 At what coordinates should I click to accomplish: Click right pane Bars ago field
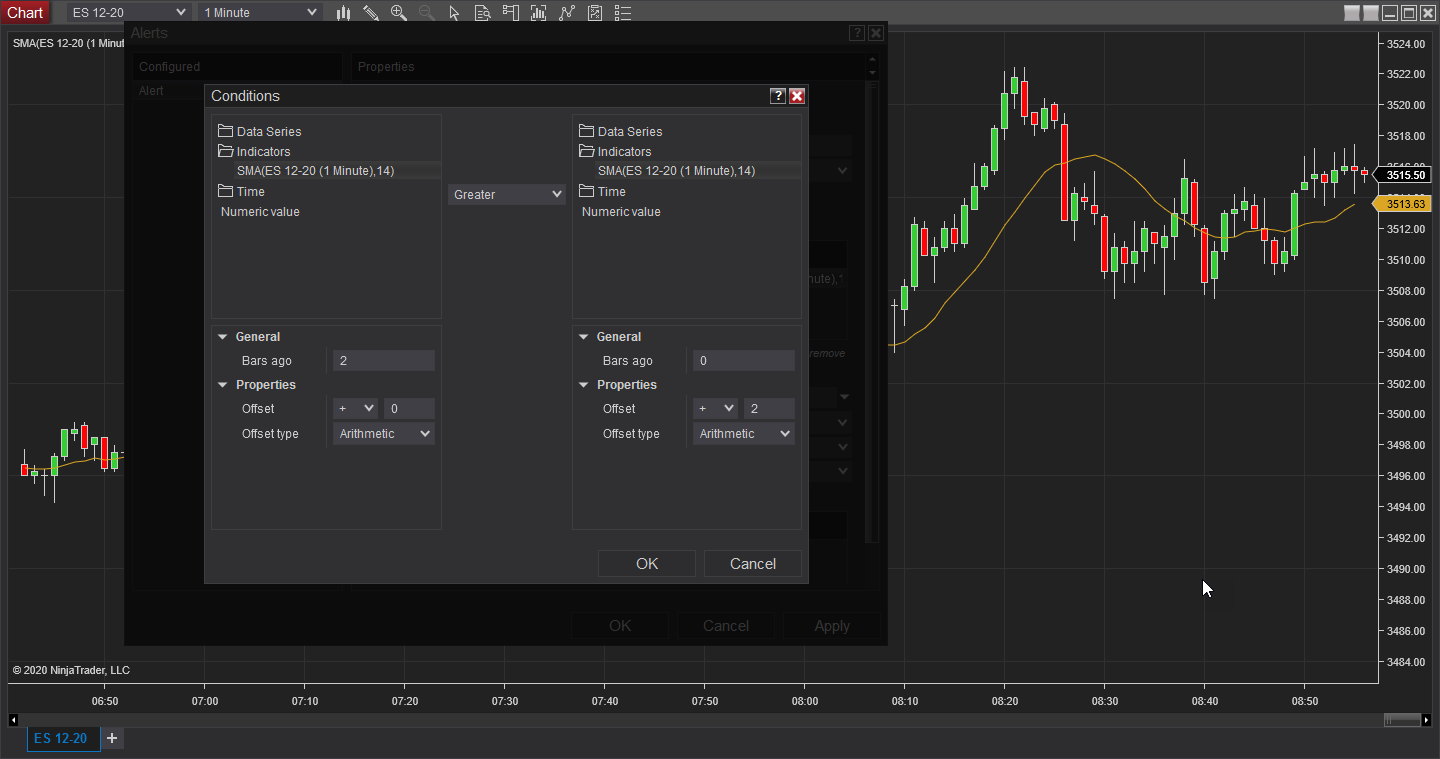(744, 361)
